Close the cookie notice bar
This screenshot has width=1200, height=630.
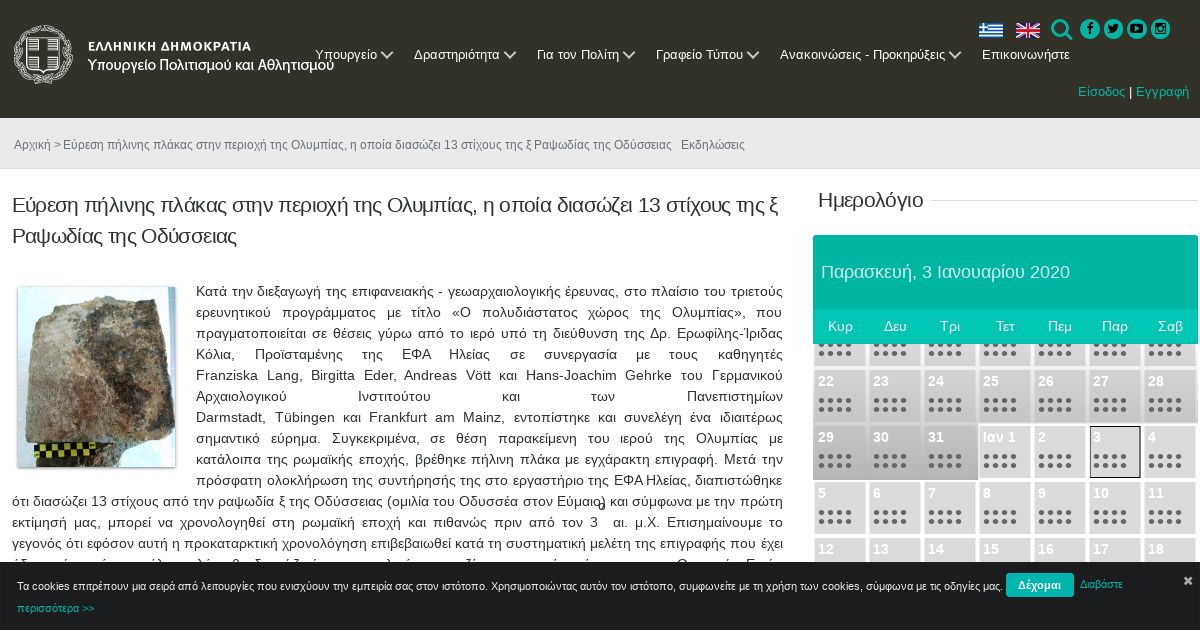point(1188,581)
